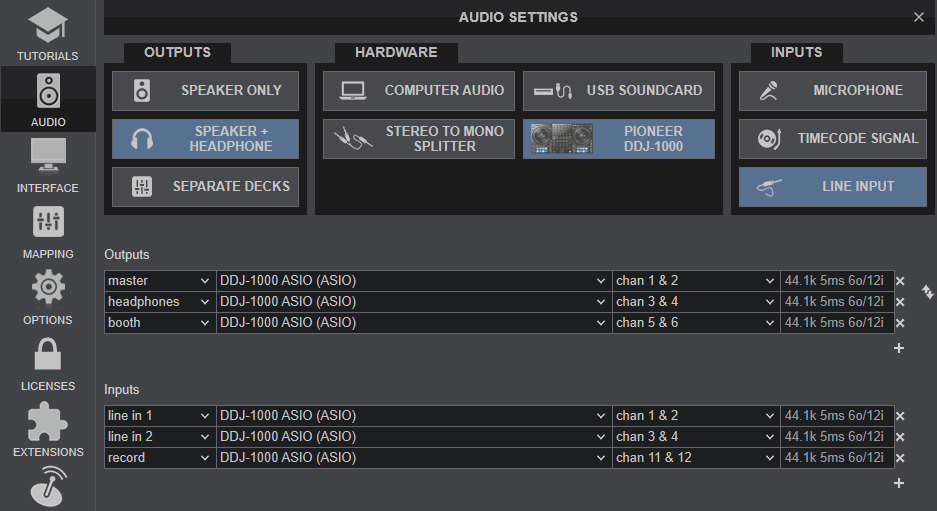Viewport: 937px width, 511px height.
Task: Open the record input type dropdown
Action: tap(160, 458)
